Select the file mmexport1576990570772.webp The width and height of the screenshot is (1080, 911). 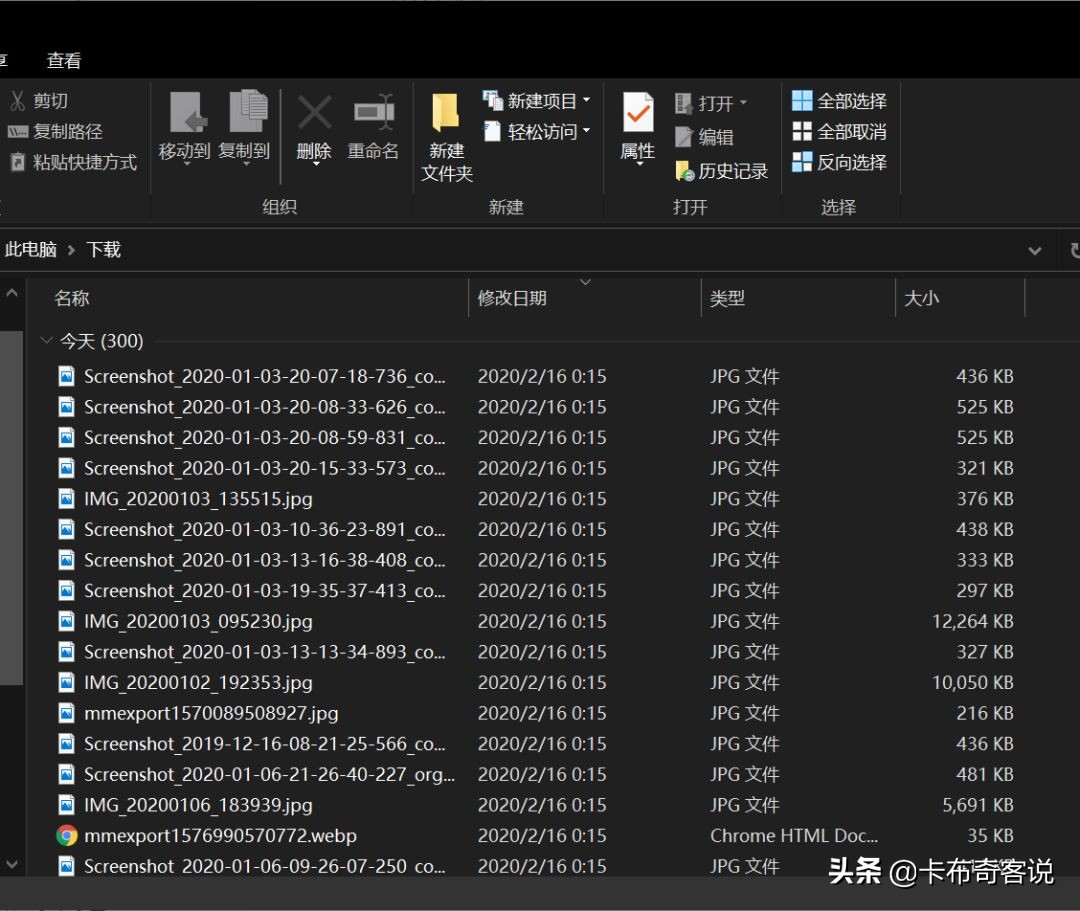220,836
